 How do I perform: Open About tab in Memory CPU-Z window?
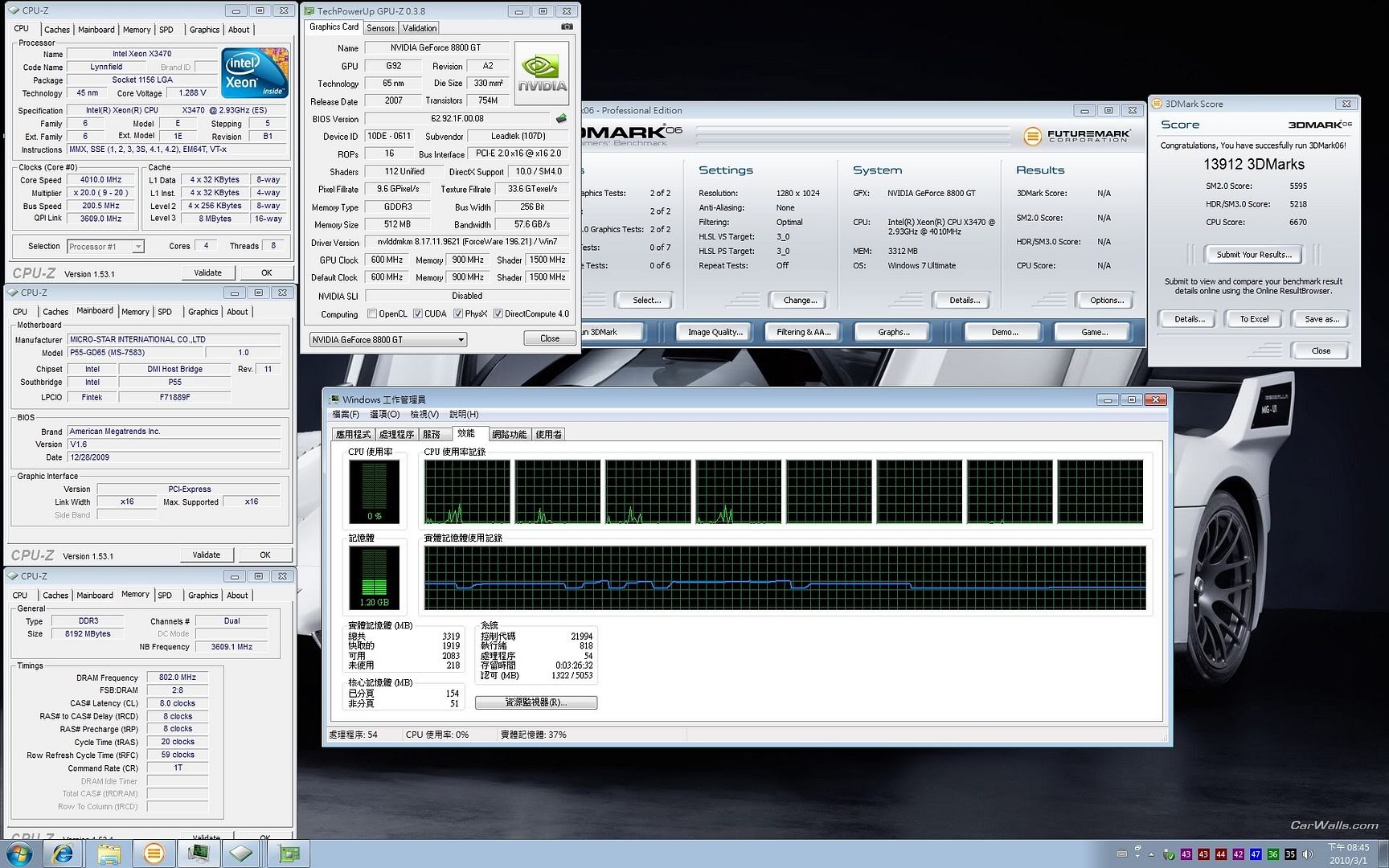(x=237, y=596)
